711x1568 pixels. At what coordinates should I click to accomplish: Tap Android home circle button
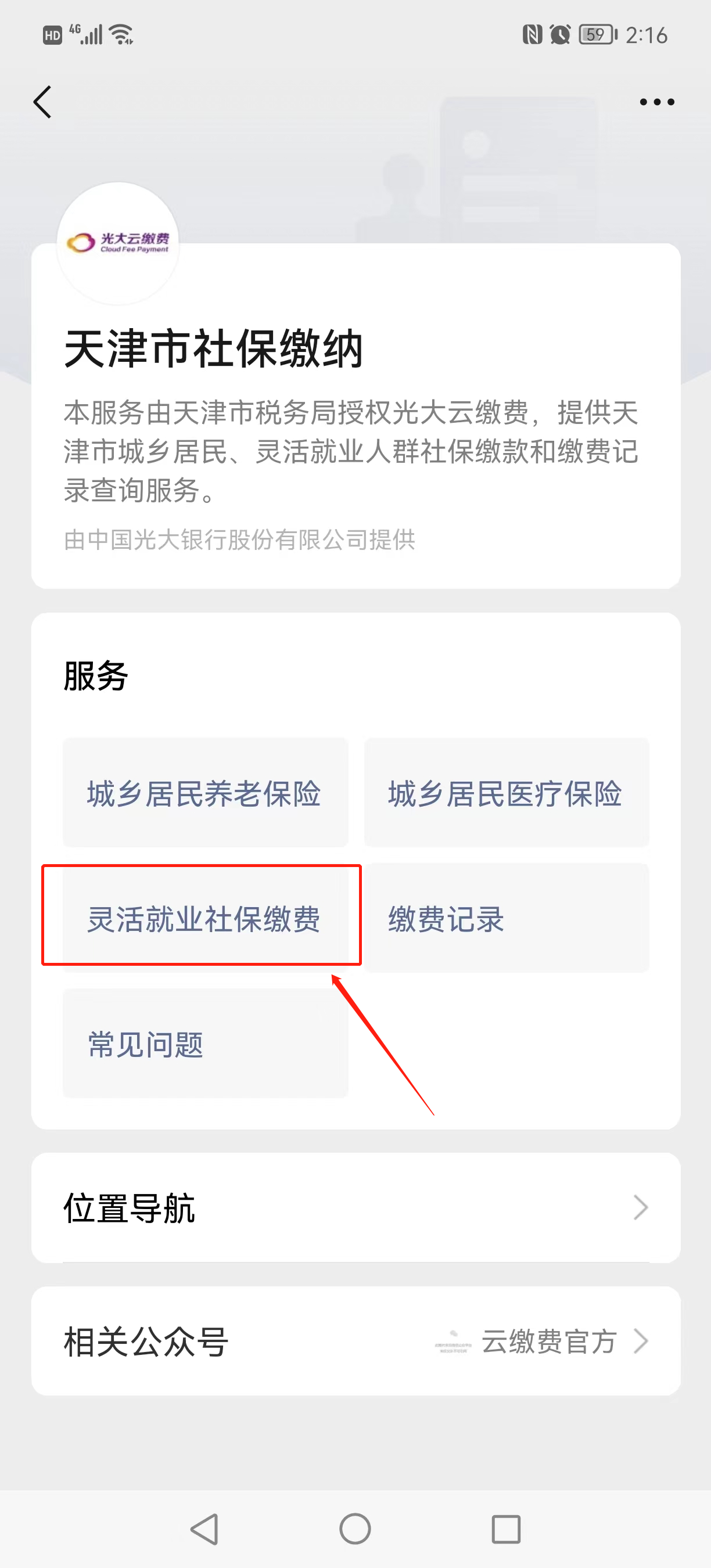click(x=355, y=1529)
